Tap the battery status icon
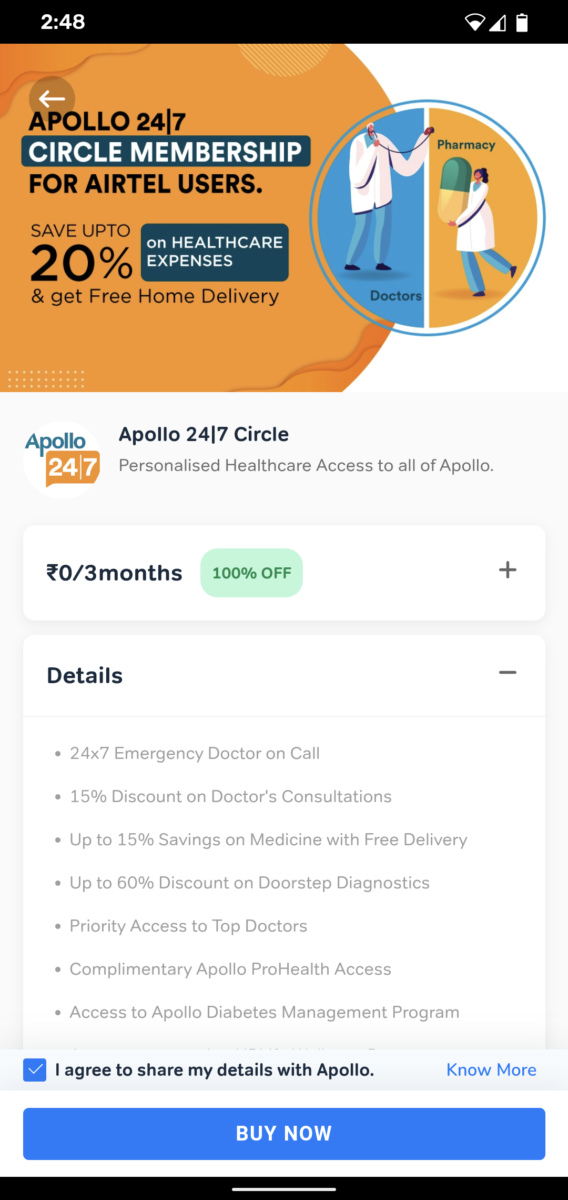 pos(522,22)
